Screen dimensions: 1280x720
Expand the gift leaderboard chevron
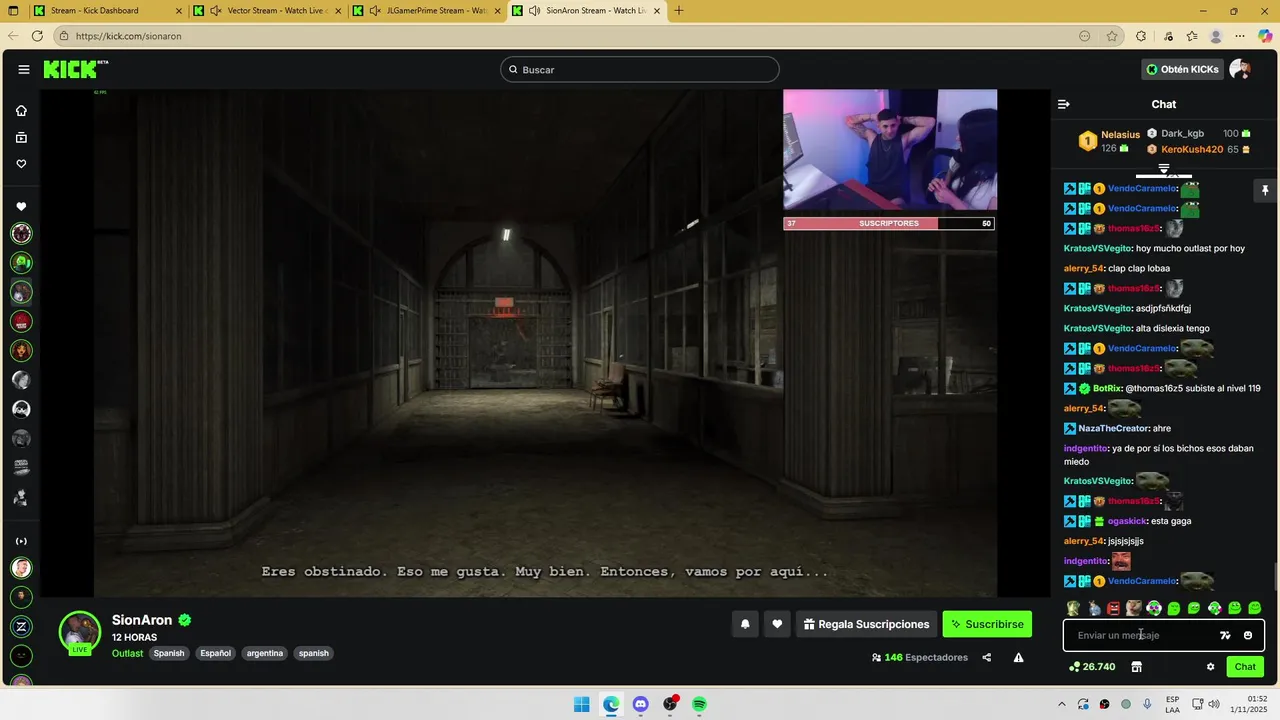(x=1164, y=168)
